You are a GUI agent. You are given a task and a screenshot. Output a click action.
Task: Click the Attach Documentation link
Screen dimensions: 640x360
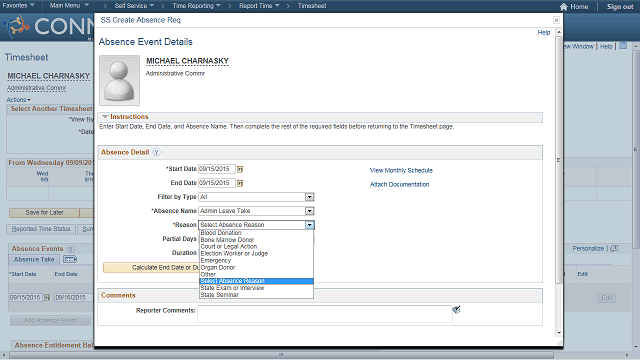point(400,184)
